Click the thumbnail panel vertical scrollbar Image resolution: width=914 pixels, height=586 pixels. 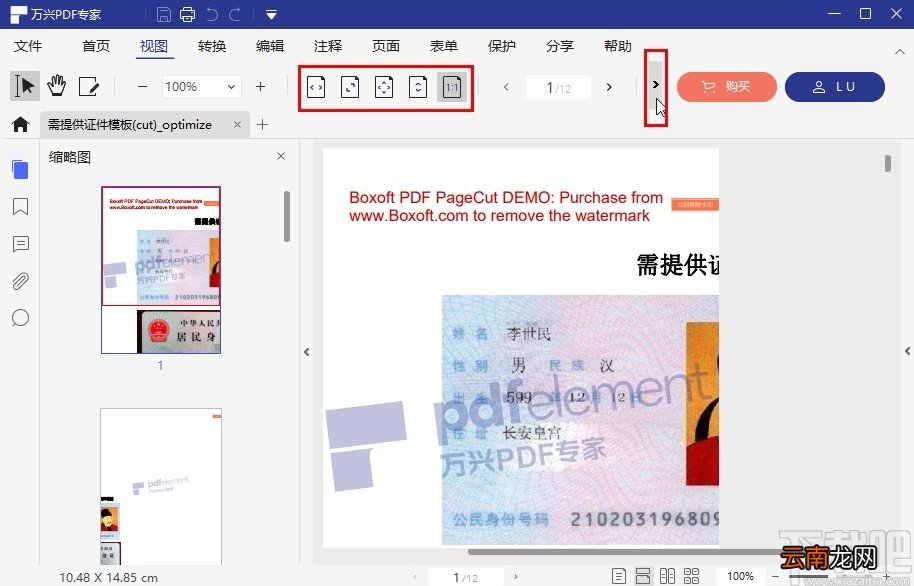tap(287, 216)
